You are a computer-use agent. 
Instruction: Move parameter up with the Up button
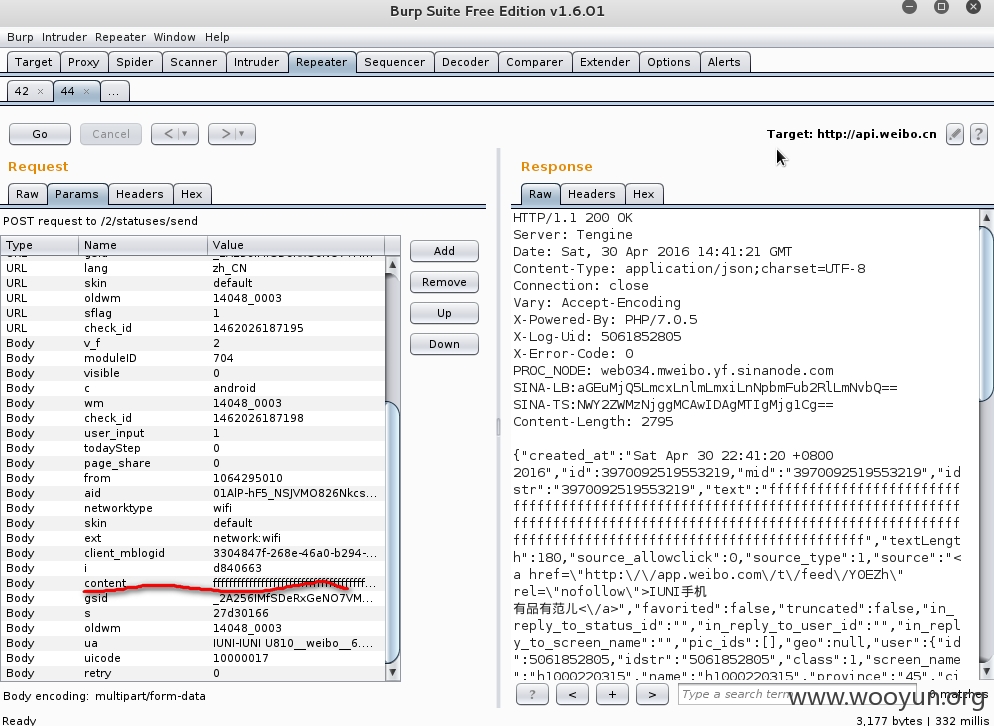444,313
